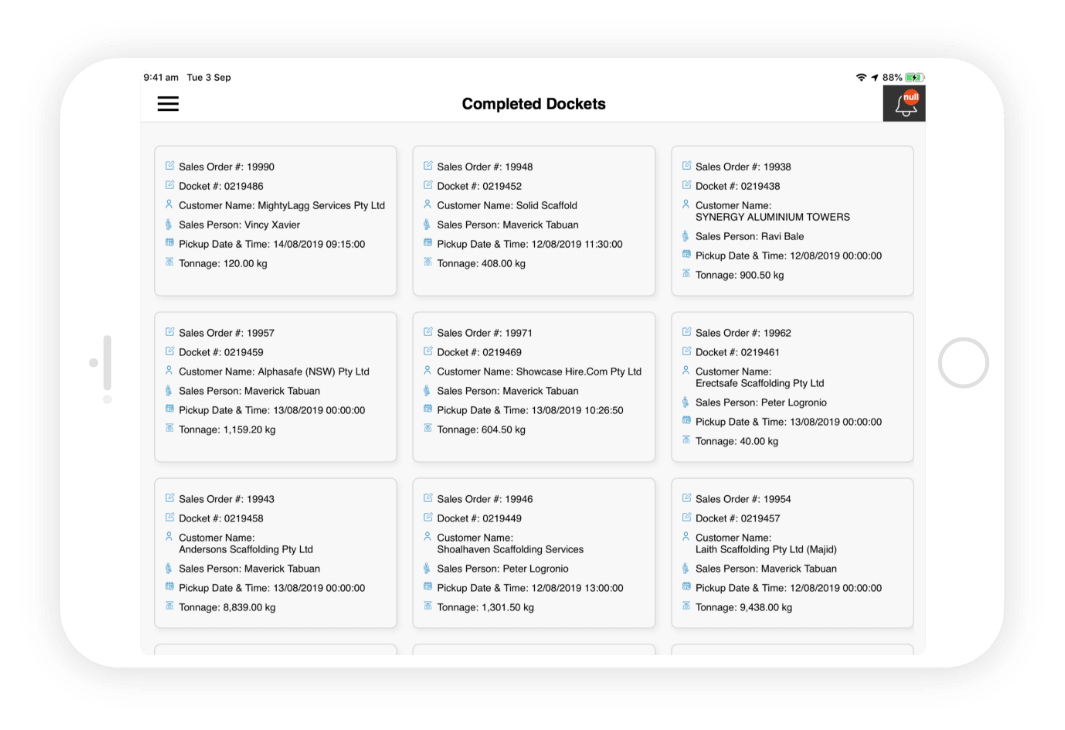
Task: Tap Docket #: 0219457 line
Action: pyautogui.click(x=738, y=518)
